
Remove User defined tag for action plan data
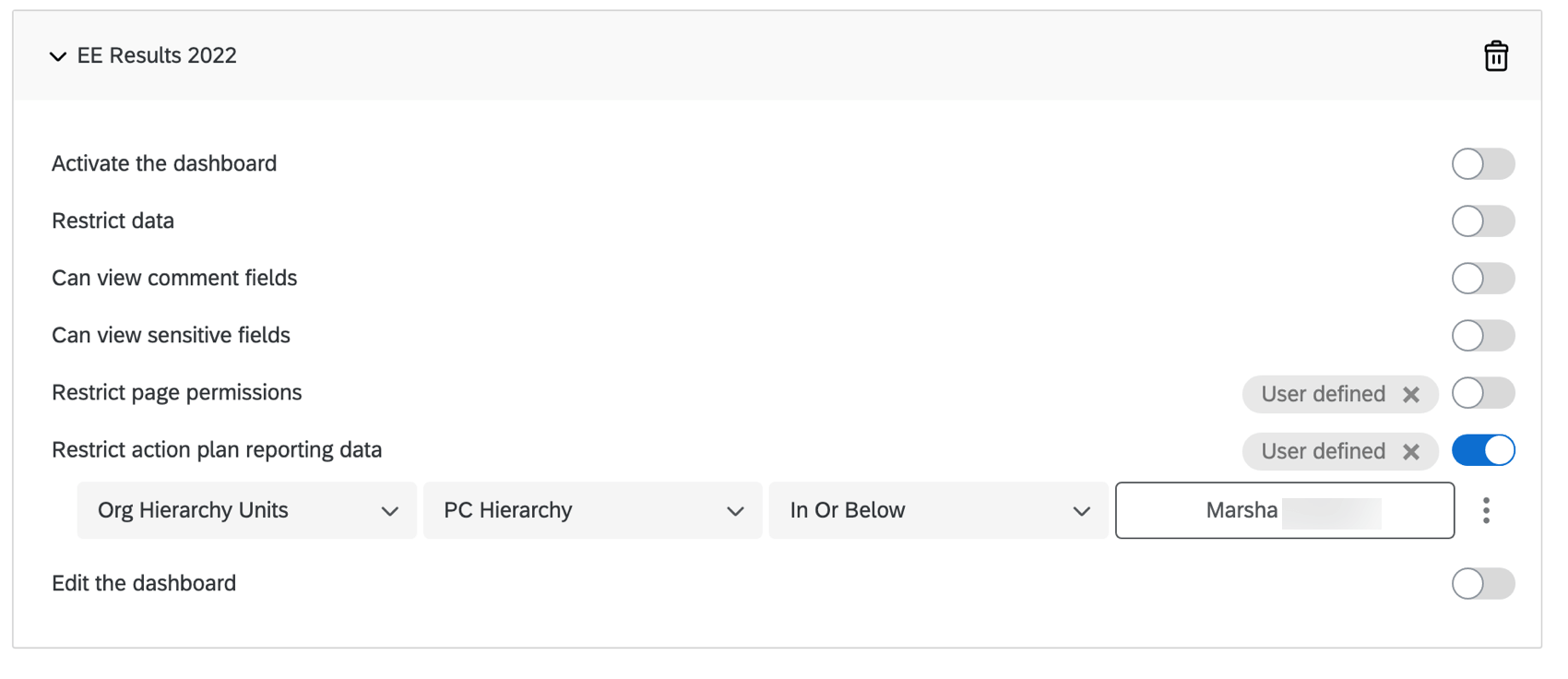click(1410, 452)
